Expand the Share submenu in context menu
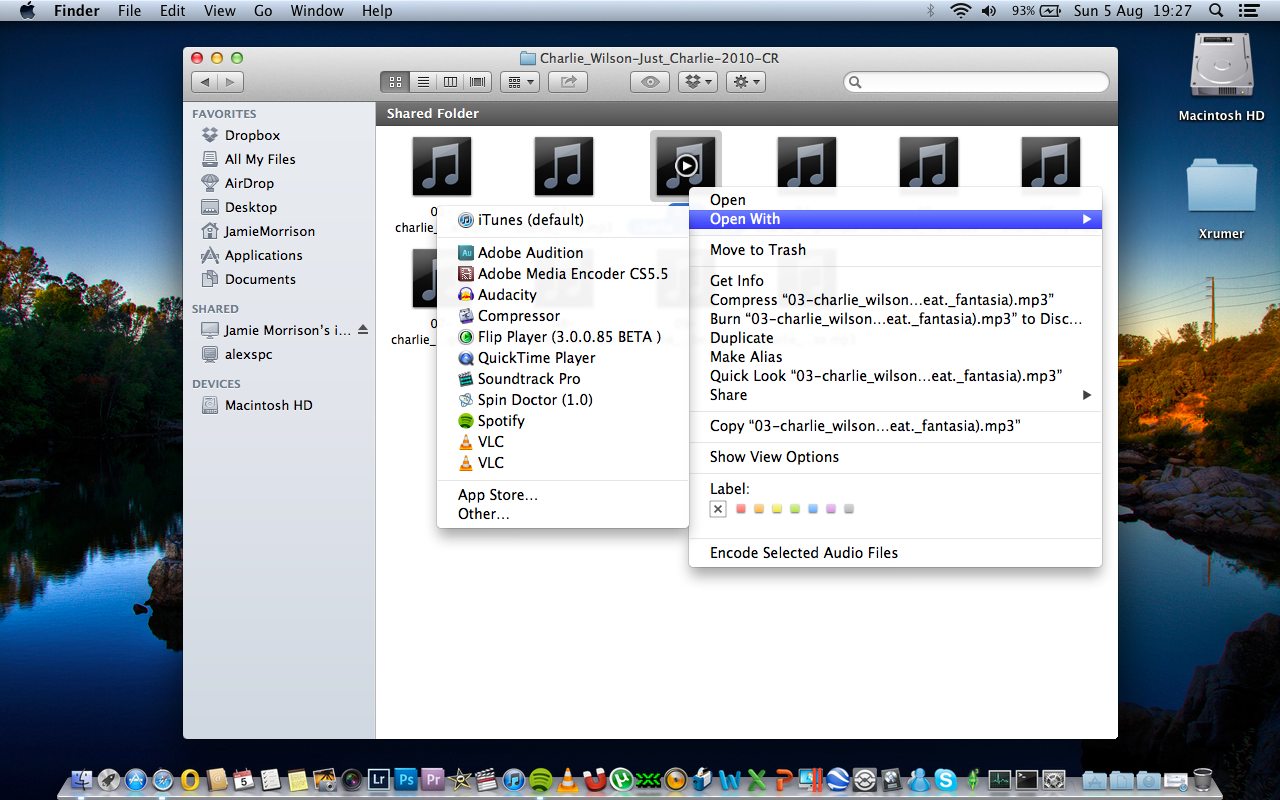1280x800 pixels. click(895, 395)
